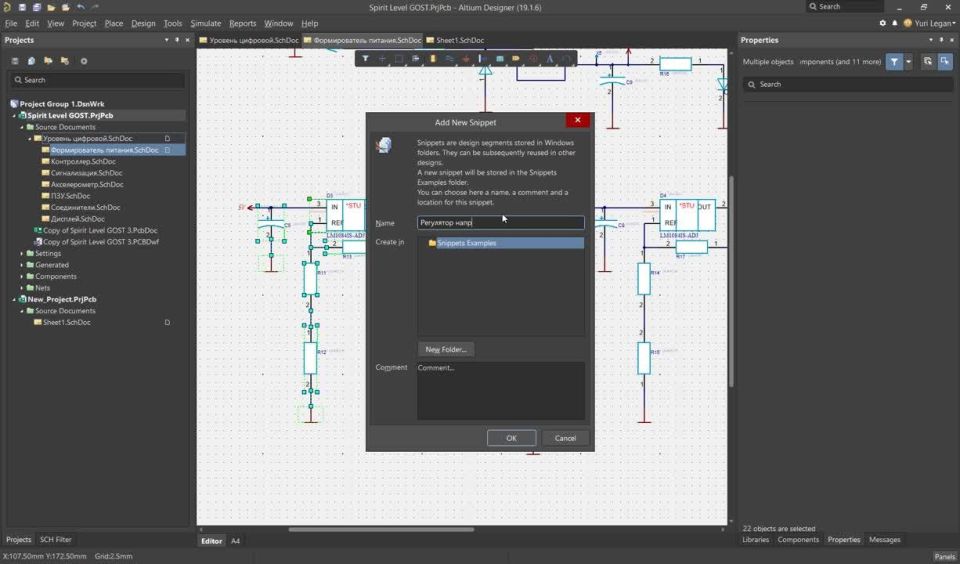Select Контроллер.SchDoc in Projects tree
Screen dimensions: 960x564
pos(83,162)
